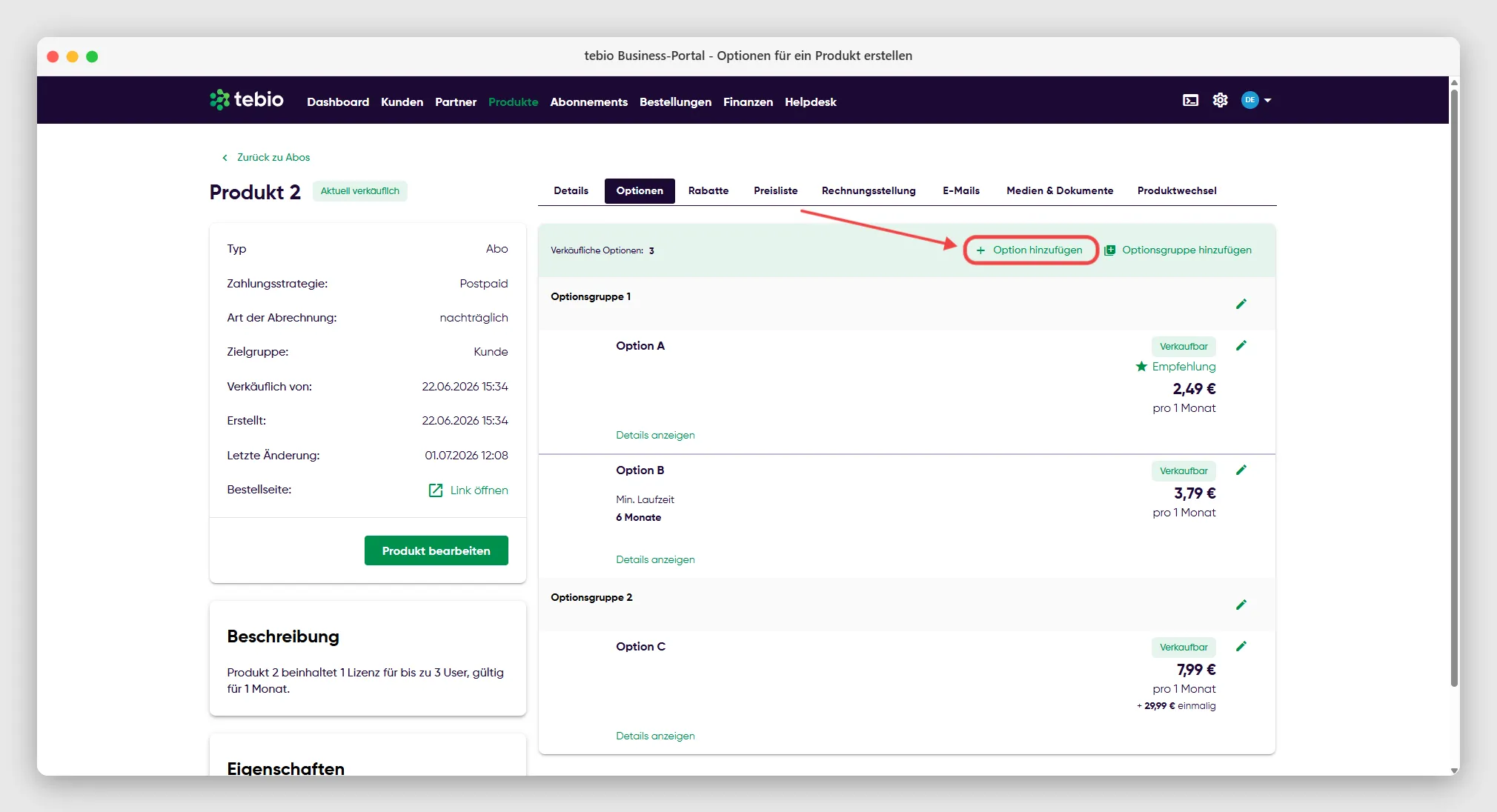Edit Option C using pencil icon
Viewport: 1497px width, 812px height.
(1241, 646)
